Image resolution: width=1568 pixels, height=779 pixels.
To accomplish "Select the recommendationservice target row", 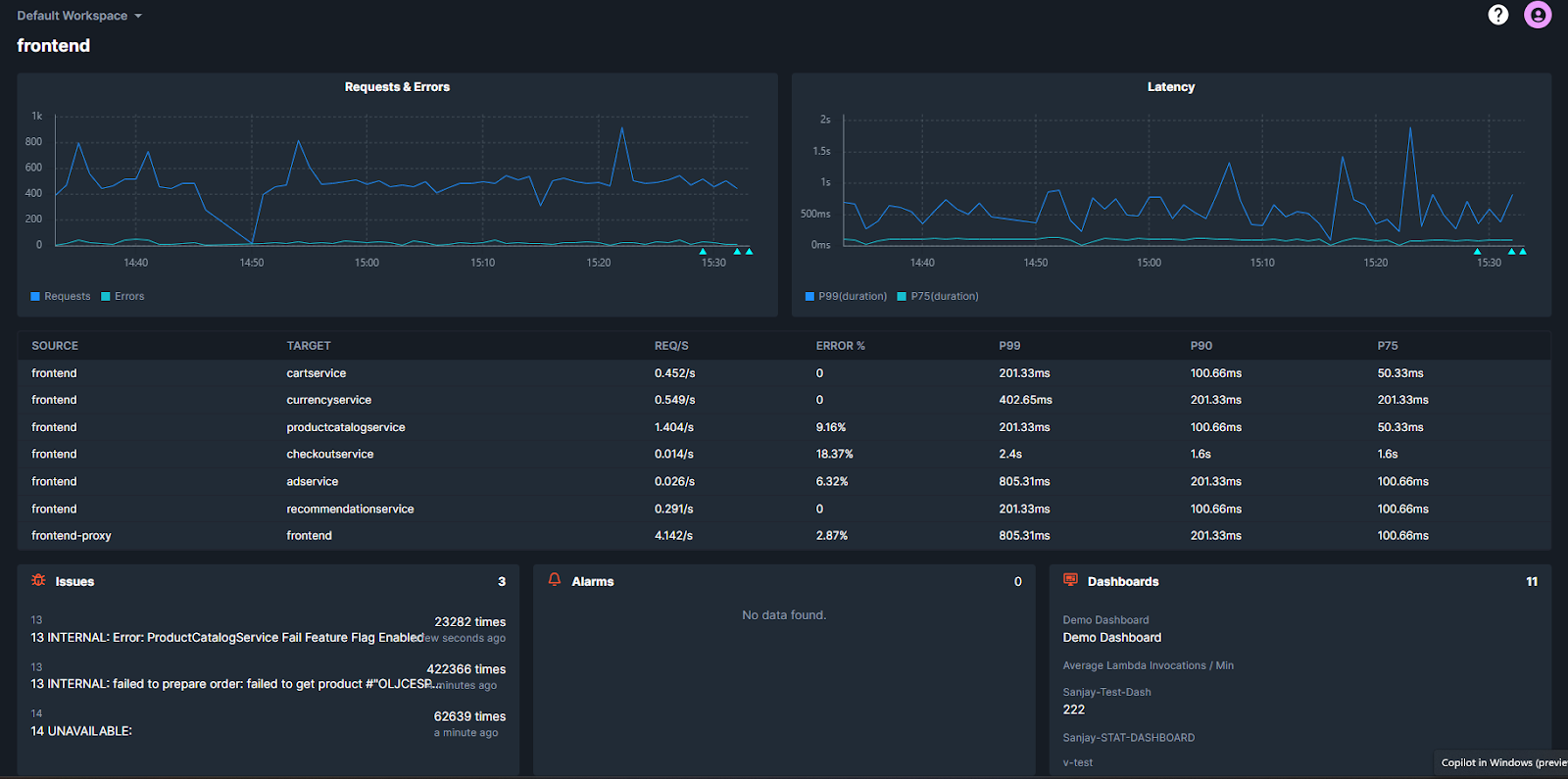I will pyautogui.click(x=784, y=509).
